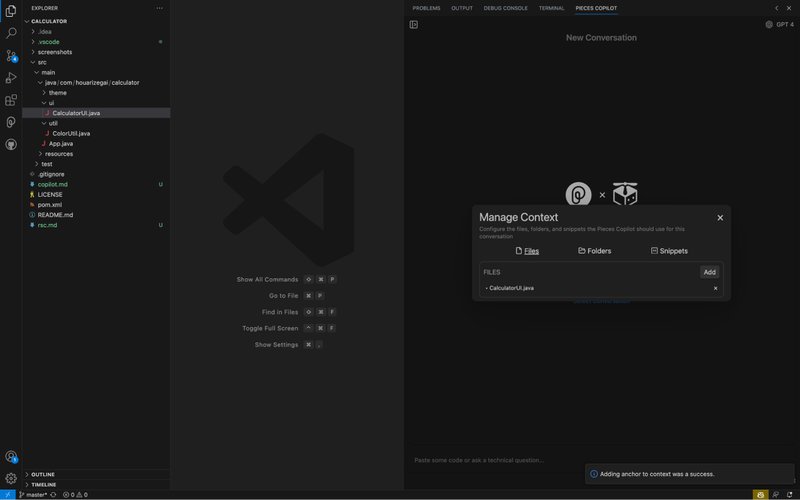Open the Pieces view in activity bar

pos(11,122)
